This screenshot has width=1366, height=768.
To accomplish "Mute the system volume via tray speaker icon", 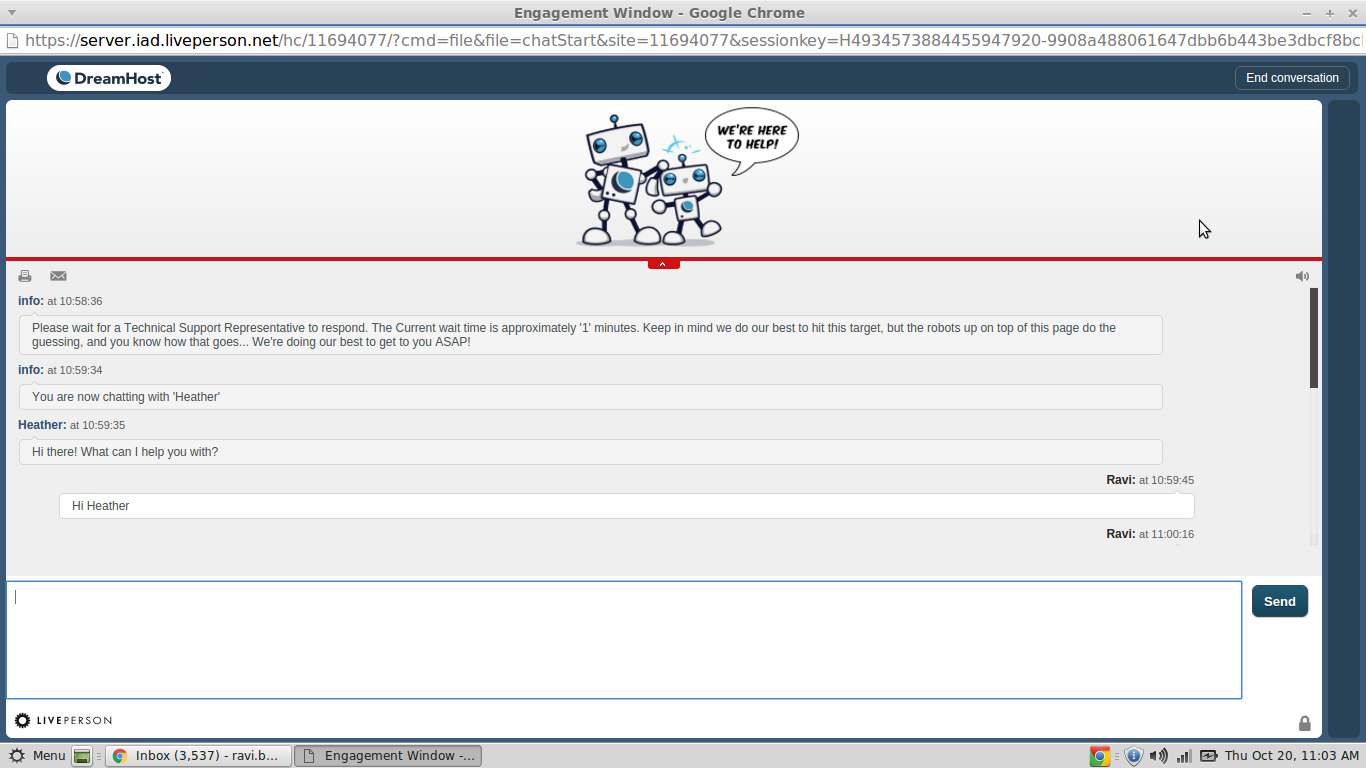I will pos(1158,756).
